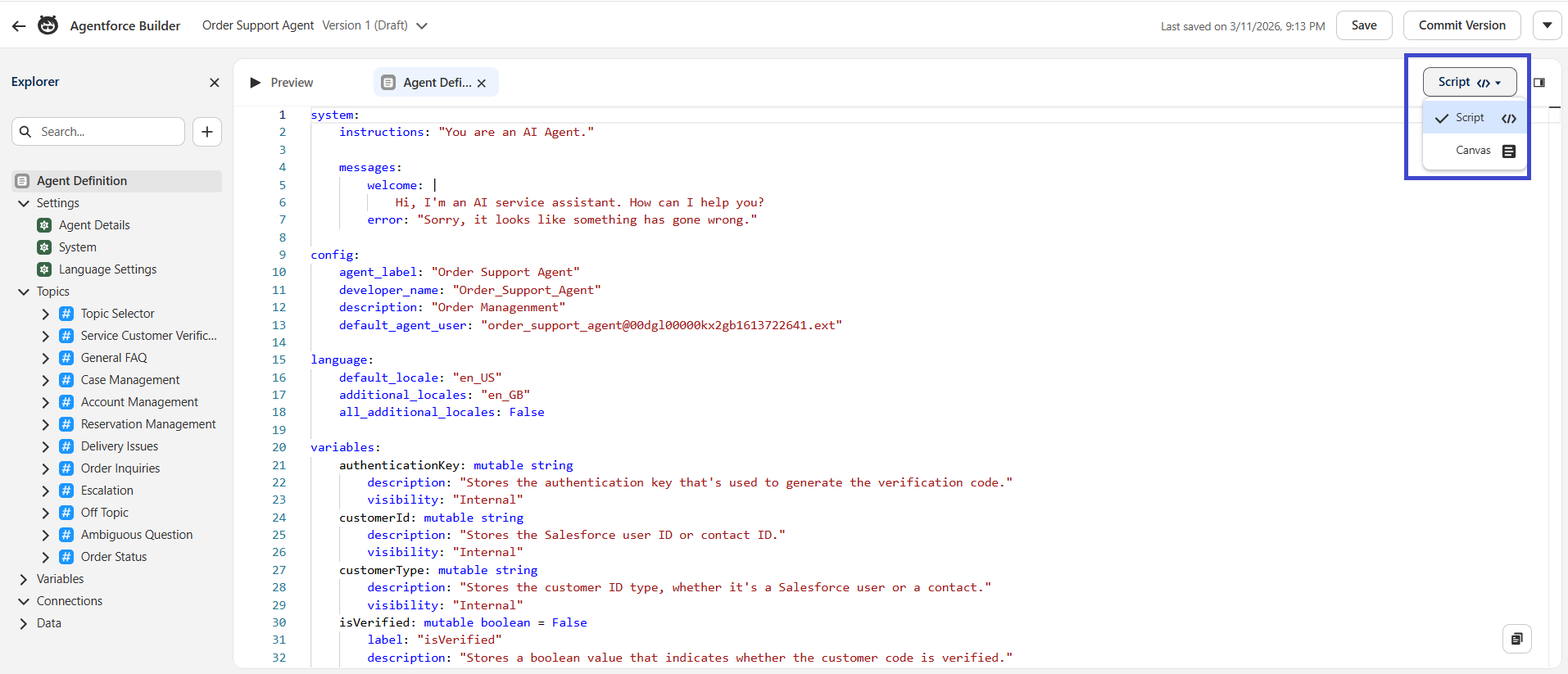1568x674 pixels.
Task: Click the Preview play icon
Action: pyautogui.click(x=255, y=83)
